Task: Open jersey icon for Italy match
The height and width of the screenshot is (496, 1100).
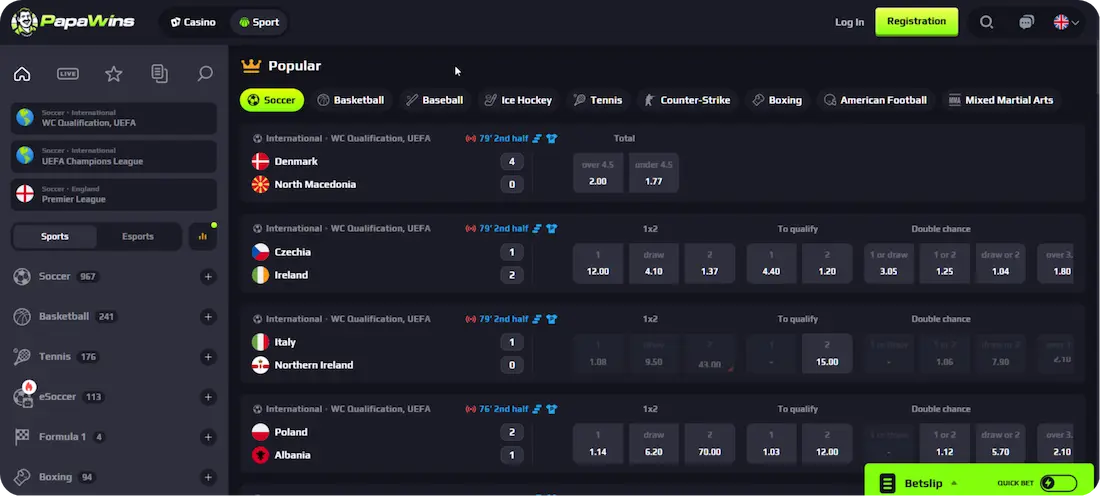Action: (x=551, y=319)
